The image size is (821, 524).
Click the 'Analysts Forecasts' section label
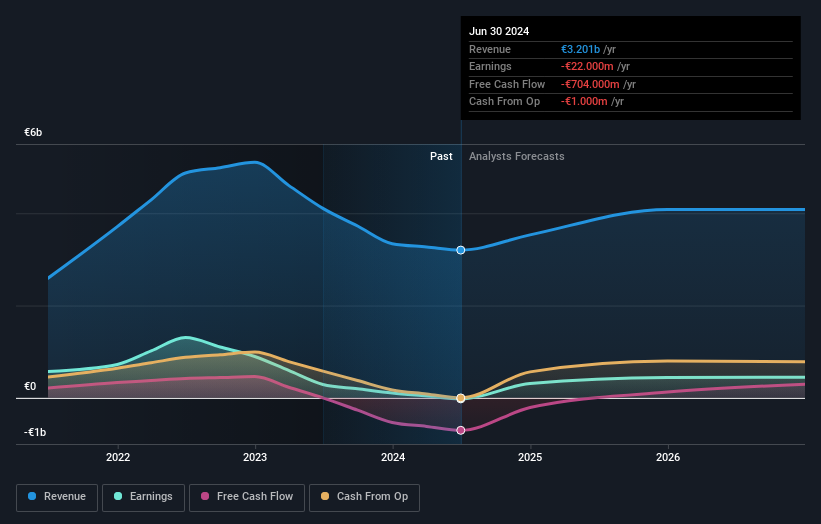tap(517, 156)
